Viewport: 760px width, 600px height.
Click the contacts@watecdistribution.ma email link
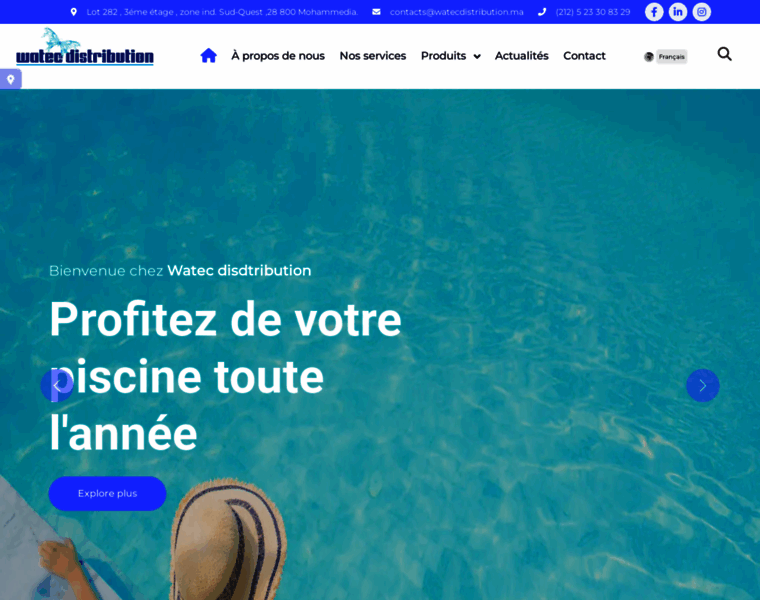coord(457,12)
